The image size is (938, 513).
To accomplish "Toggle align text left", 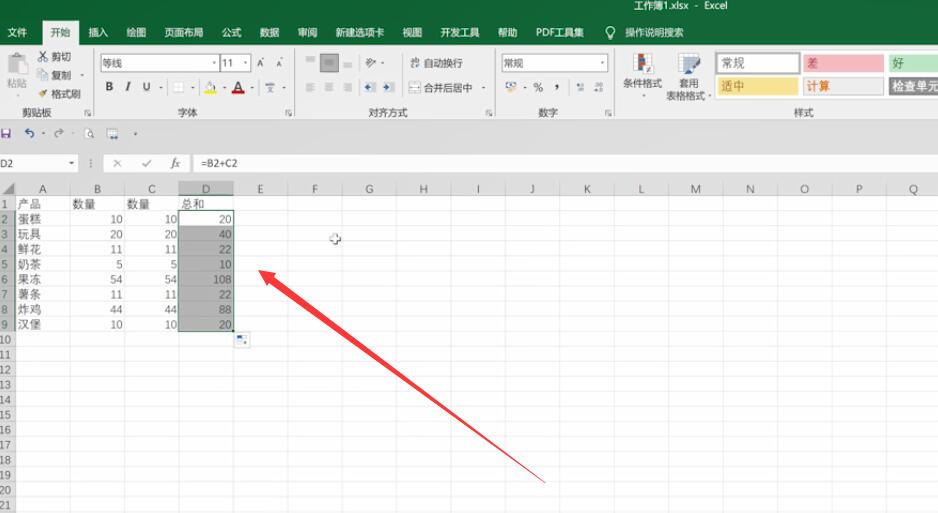I will pos(310,87).
